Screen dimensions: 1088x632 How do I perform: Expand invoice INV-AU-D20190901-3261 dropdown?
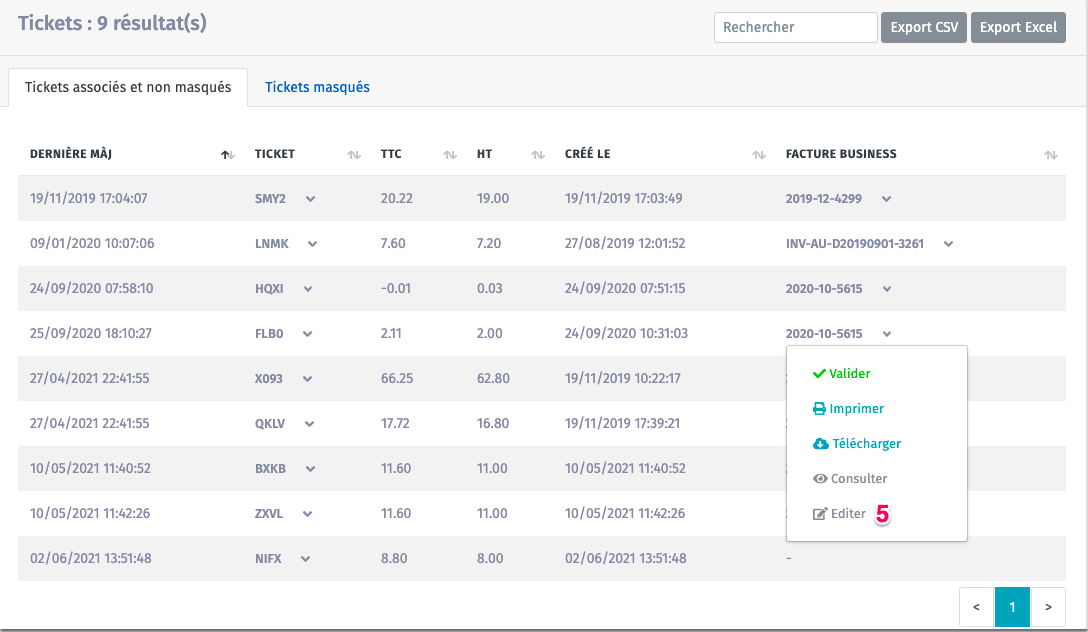coord(948,244)
